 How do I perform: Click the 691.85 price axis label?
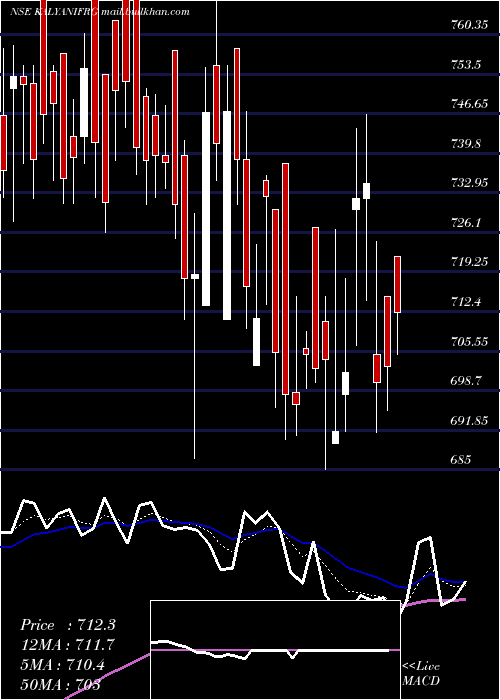click(468, 421)
